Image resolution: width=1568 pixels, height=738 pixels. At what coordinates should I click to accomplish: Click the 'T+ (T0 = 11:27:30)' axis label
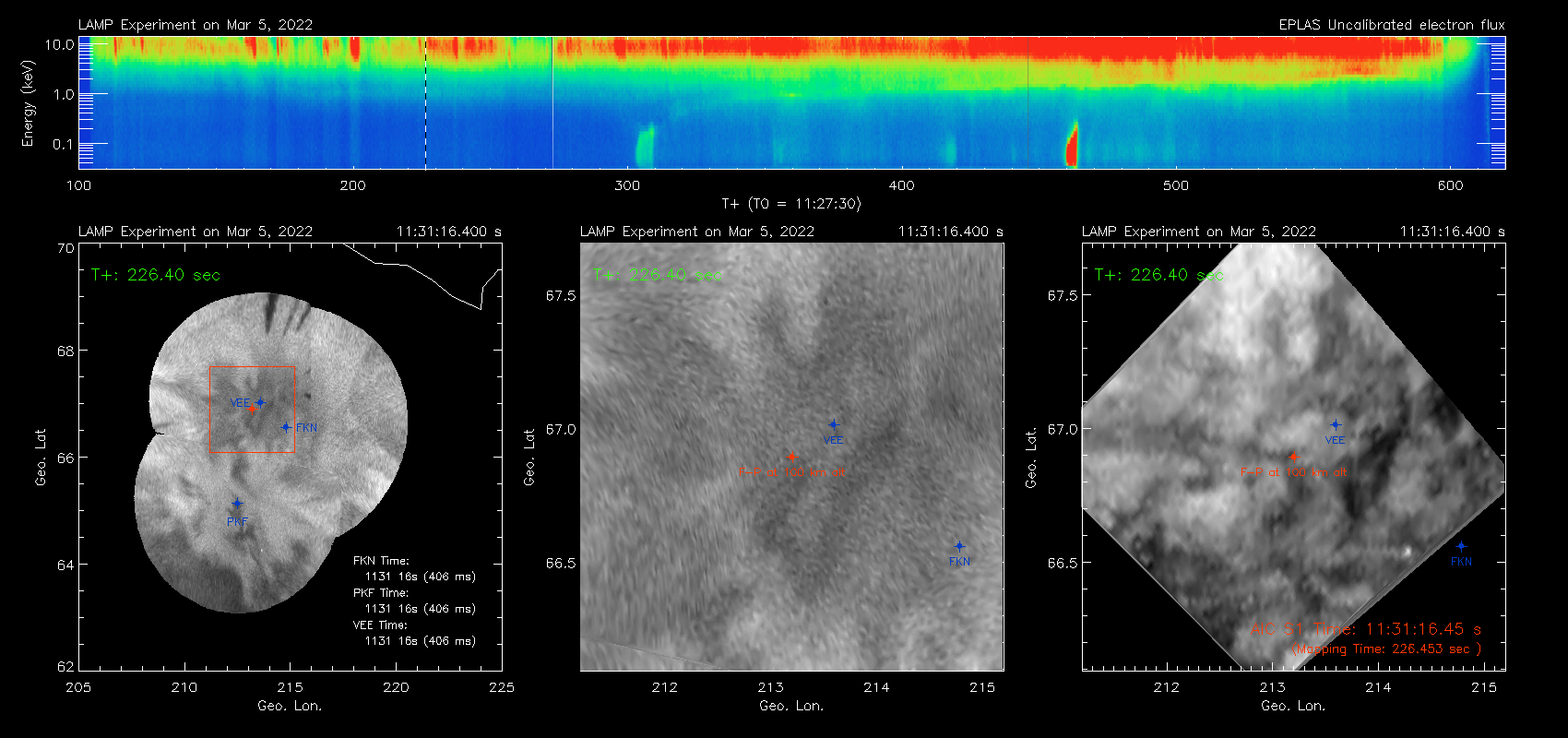pos(790,203)
